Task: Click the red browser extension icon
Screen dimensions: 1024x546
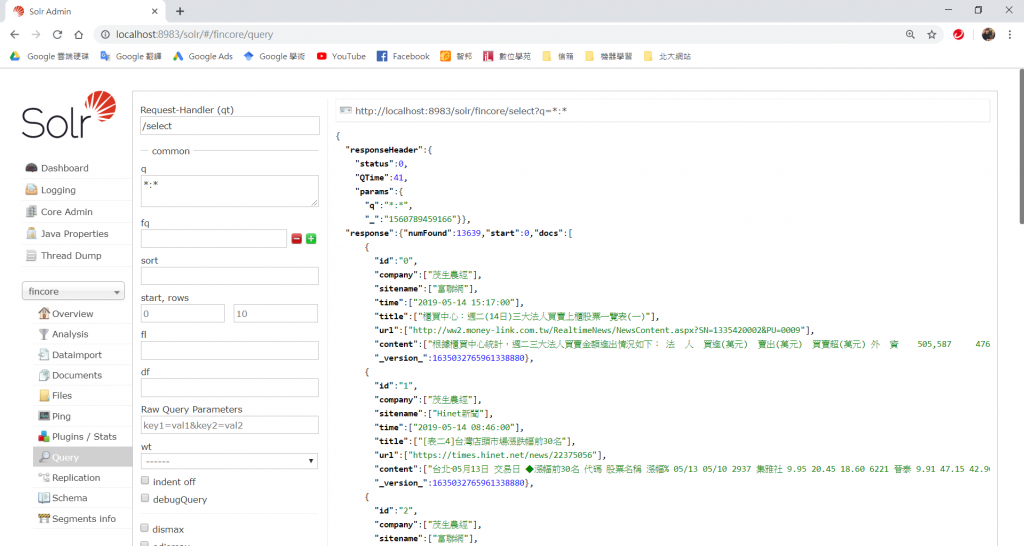Action: (959, 35)
